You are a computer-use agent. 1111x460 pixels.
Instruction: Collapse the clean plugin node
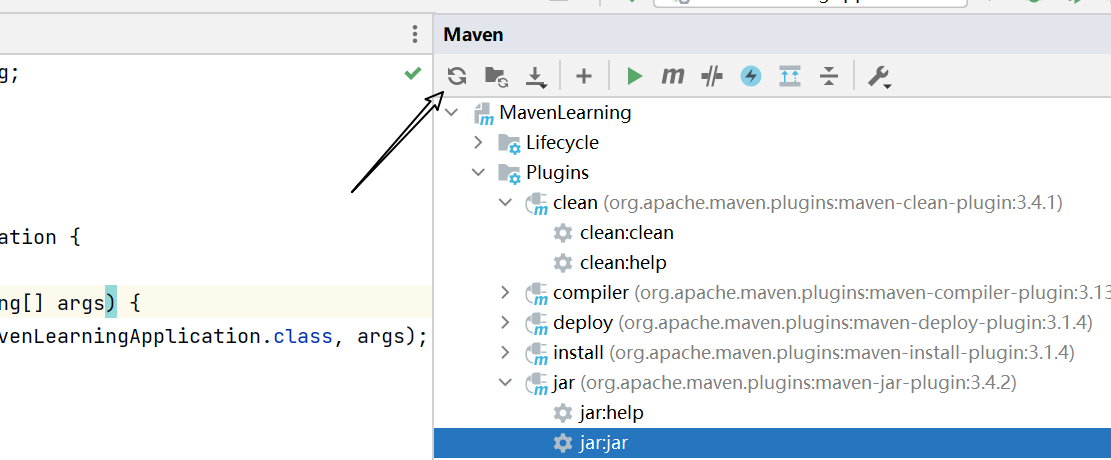pyautogui.click(x=506, y=203)
